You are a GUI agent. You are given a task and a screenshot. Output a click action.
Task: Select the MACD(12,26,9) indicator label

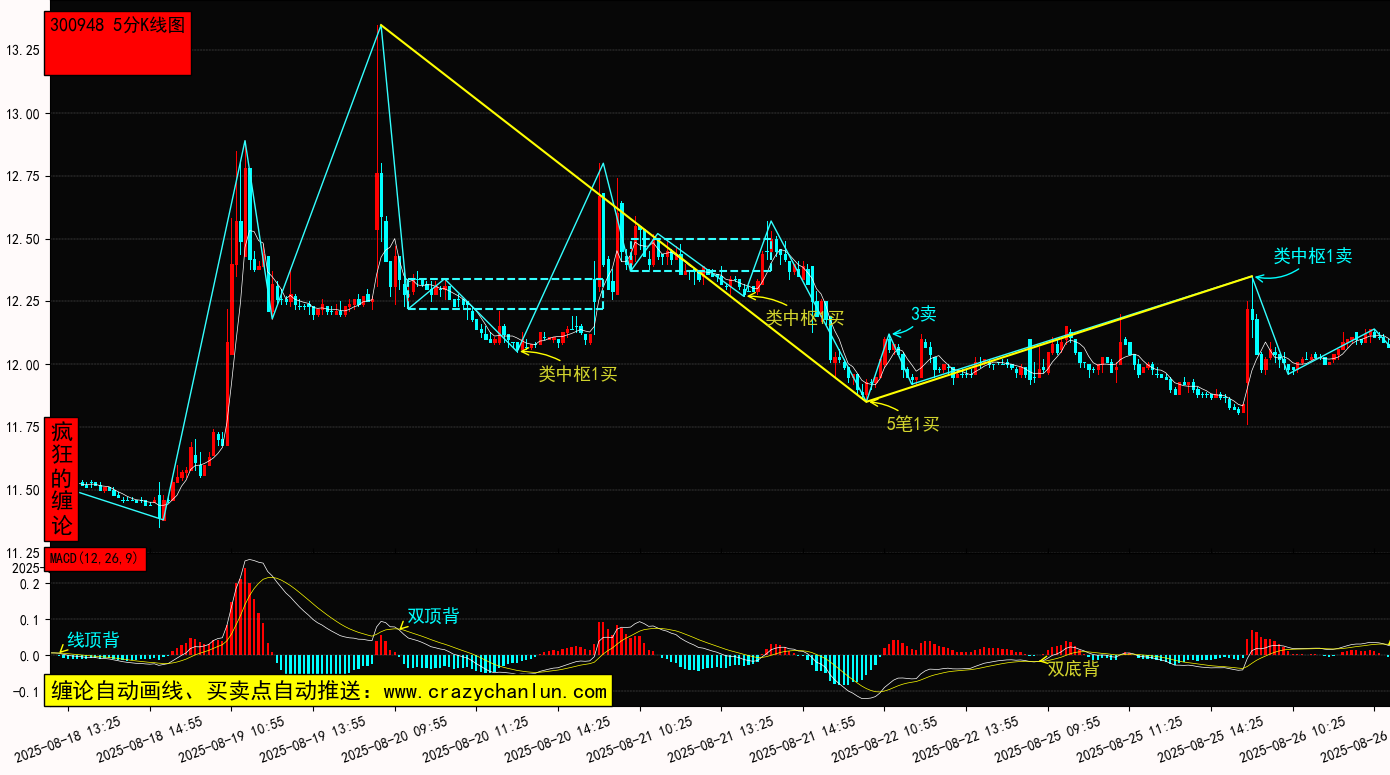click(x=96, y=559)
